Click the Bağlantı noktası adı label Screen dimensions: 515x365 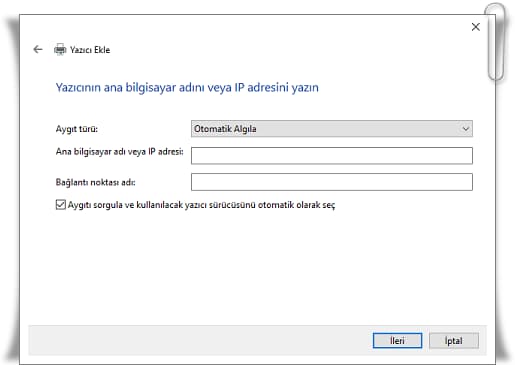point(96,182)
